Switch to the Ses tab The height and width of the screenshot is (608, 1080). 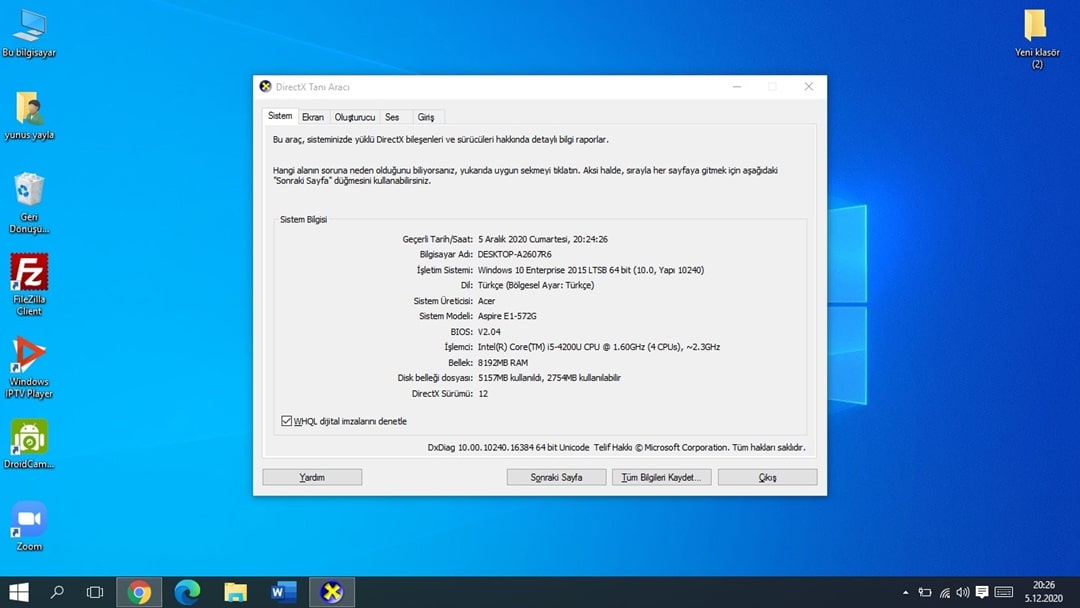pyautogui.click(x=392, y=117)
